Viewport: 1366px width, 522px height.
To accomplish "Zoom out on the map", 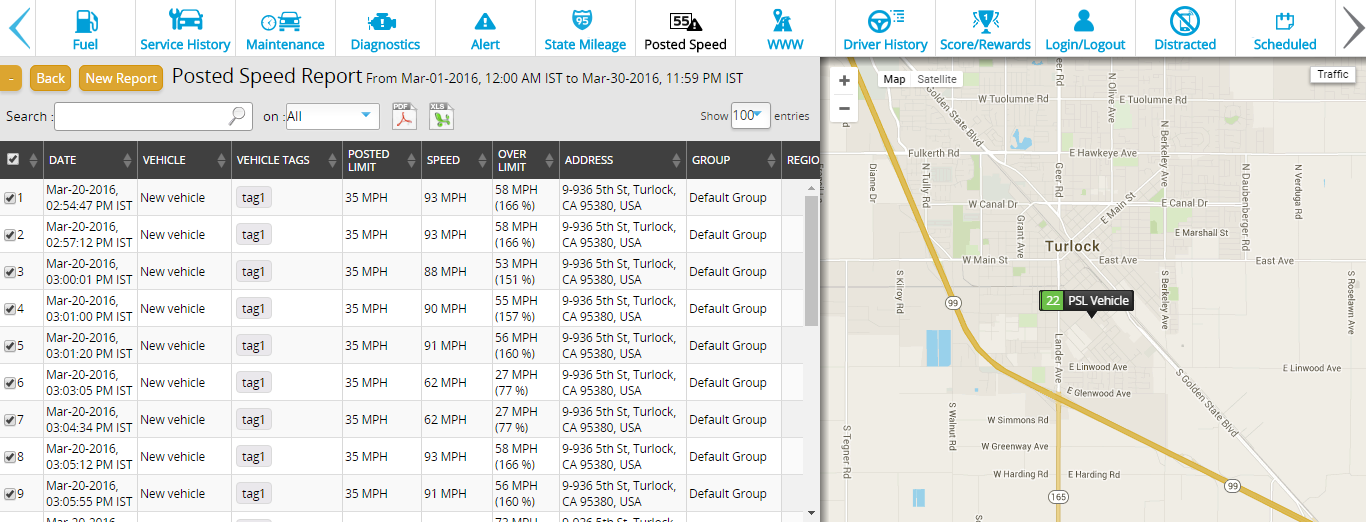I will (x=844, y=108).
